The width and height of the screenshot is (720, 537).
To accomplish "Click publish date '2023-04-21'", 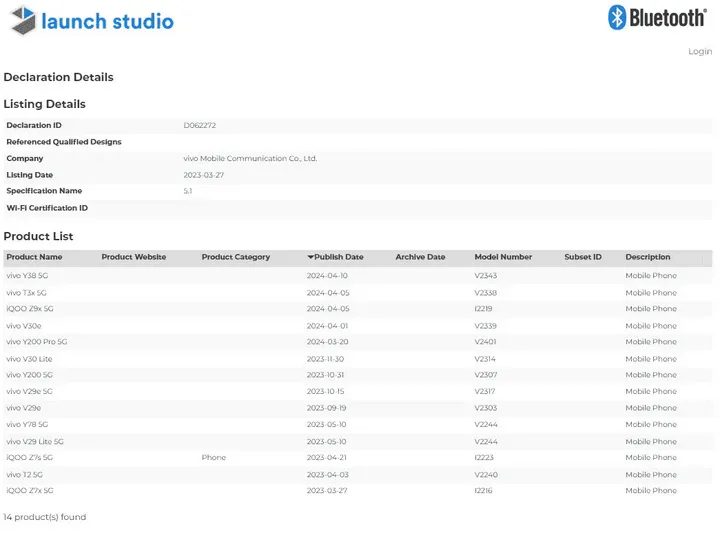I will (326, 458).
